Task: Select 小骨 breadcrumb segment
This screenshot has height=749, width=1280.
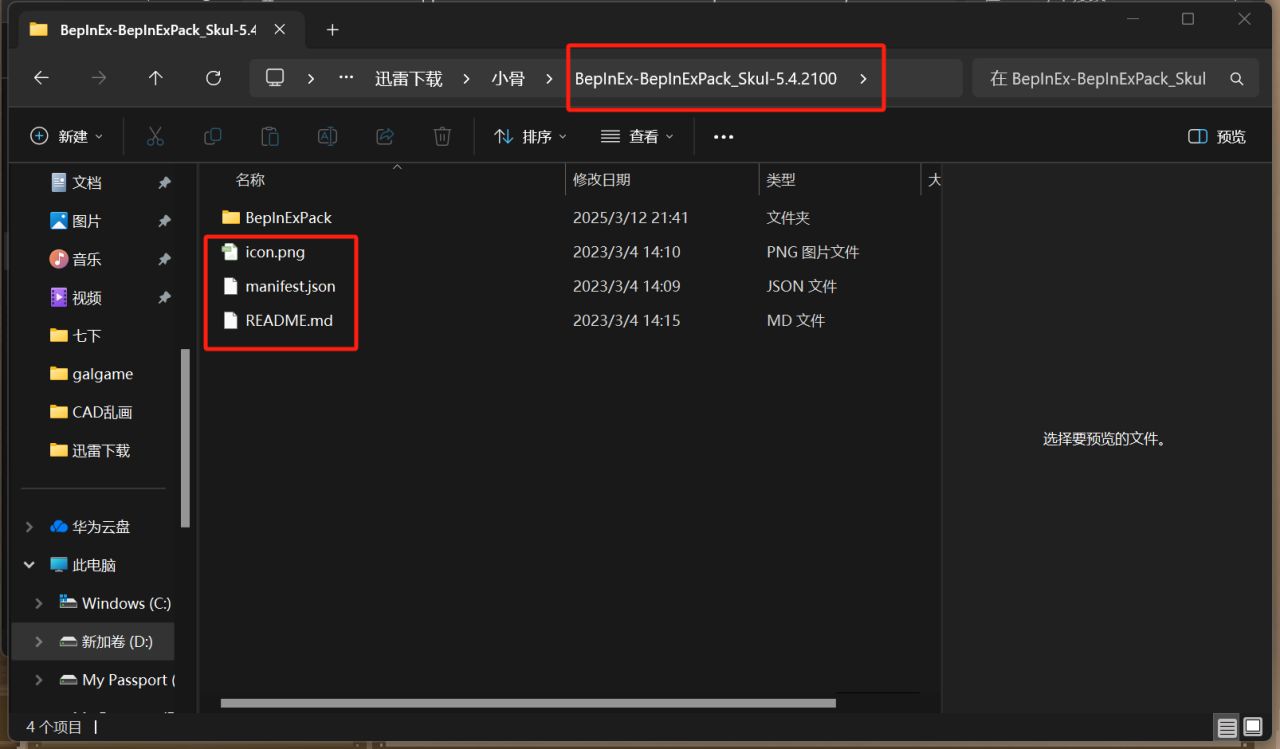Action: (x=508, y=78)
